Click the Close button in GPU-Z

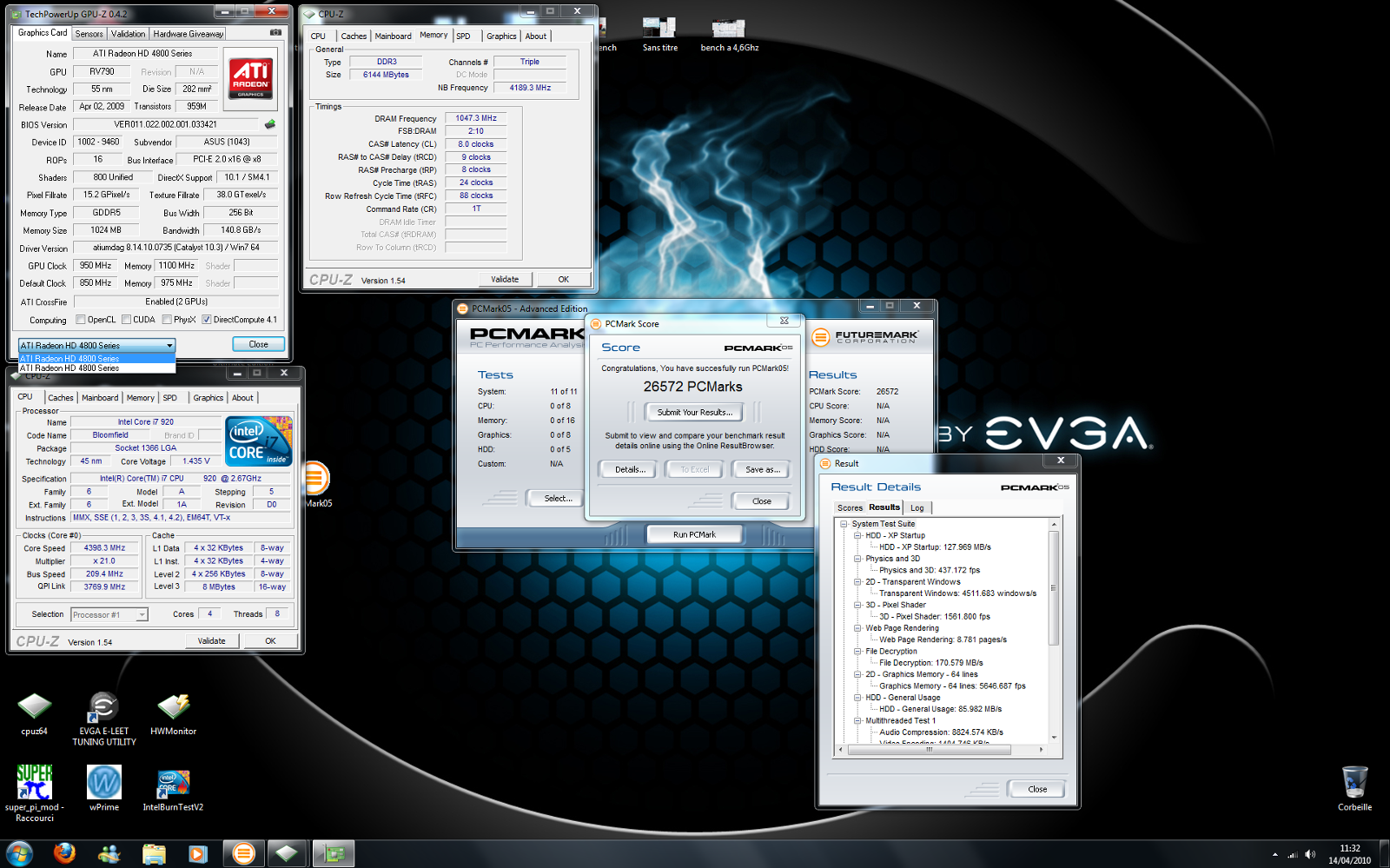pos(258,344)
